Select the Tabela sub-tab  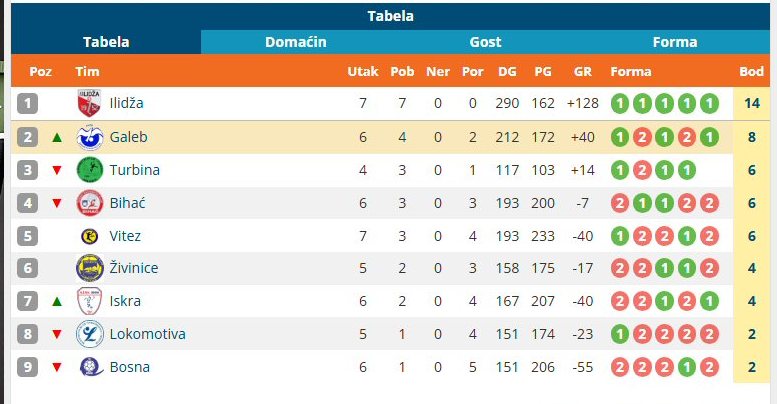(x=106, y=42)
